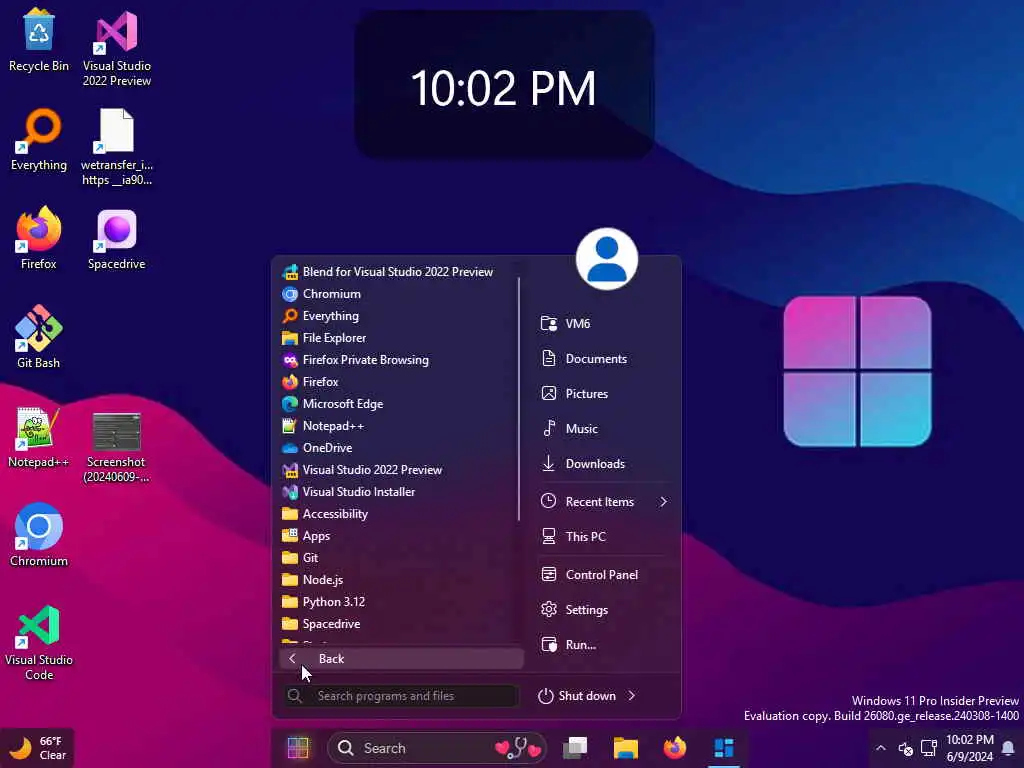The height and width of the screenshot is (768, 1024).
Task: Open the taskbar clock and date
Action: (970, 748)
